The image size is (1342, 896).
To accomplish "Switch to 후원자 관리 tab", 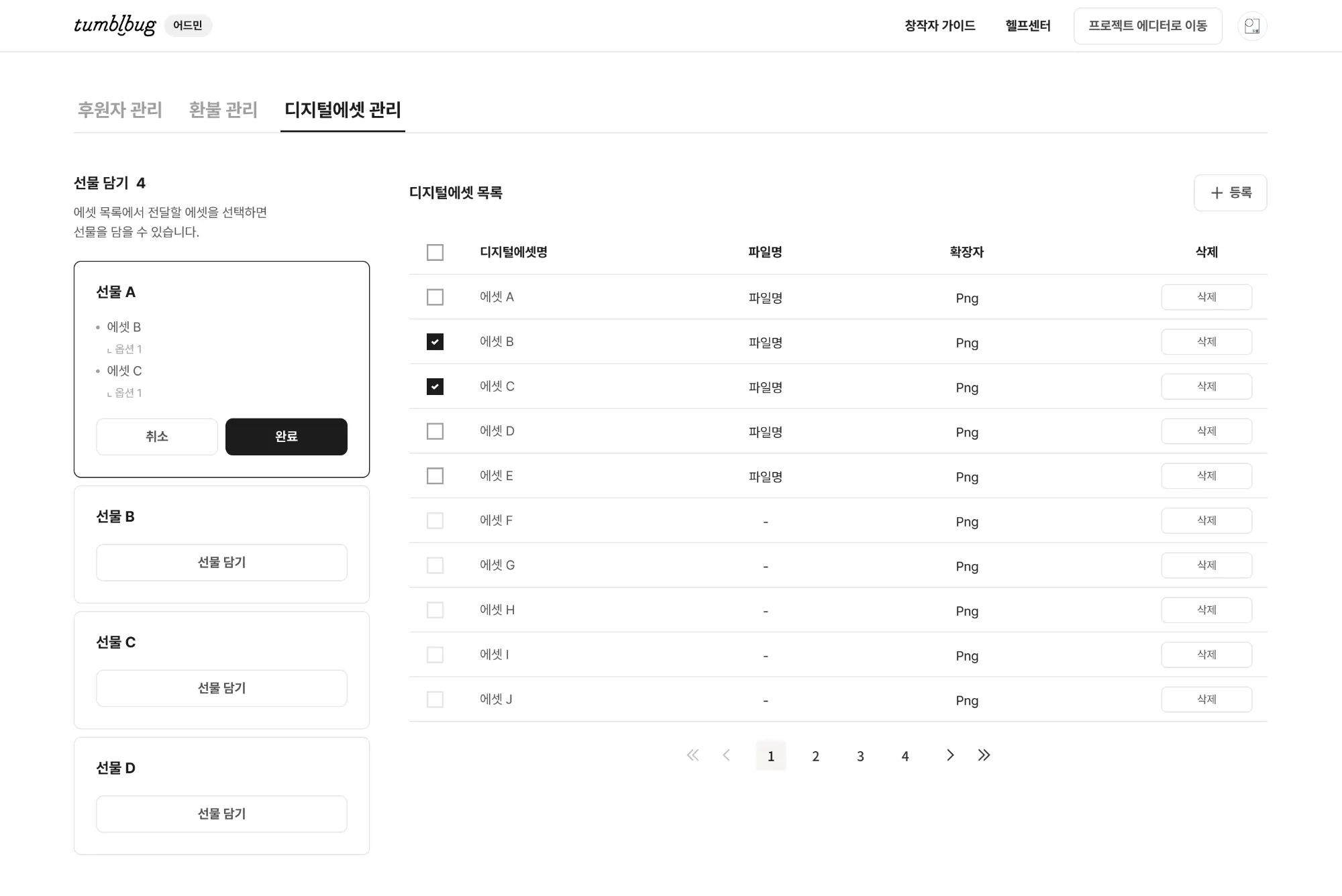I will pyautogui.click(x=120, y=109).
